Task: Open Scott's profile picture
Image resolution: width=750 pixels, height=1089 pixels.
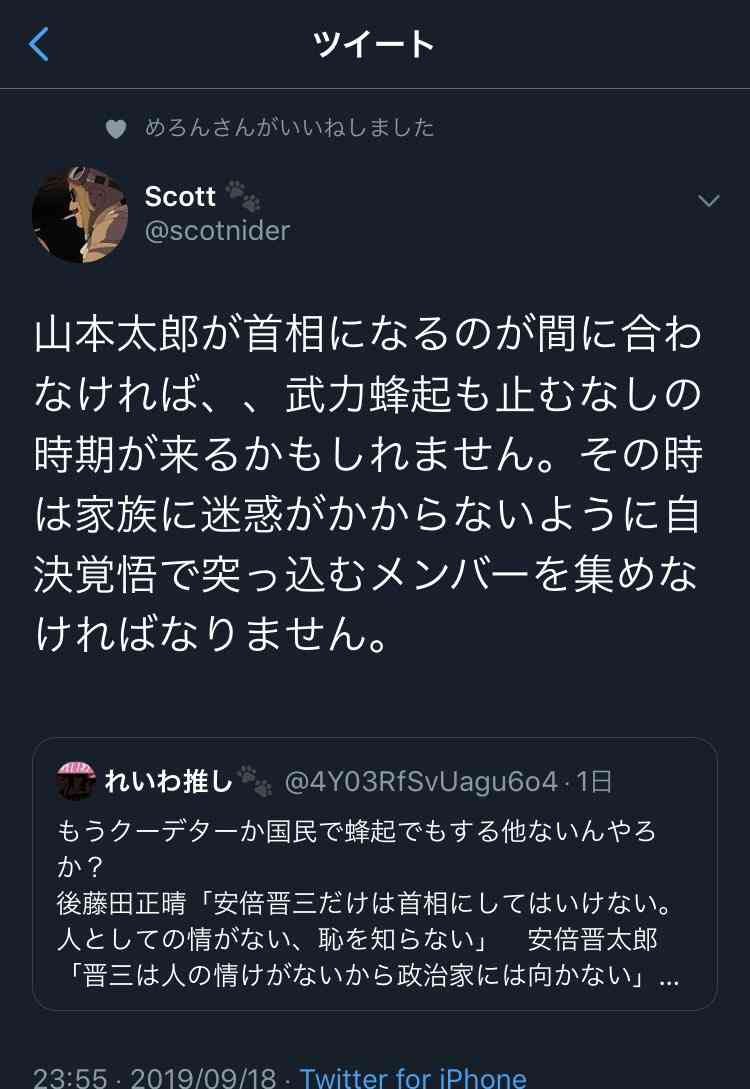Action: click(80, 215)
